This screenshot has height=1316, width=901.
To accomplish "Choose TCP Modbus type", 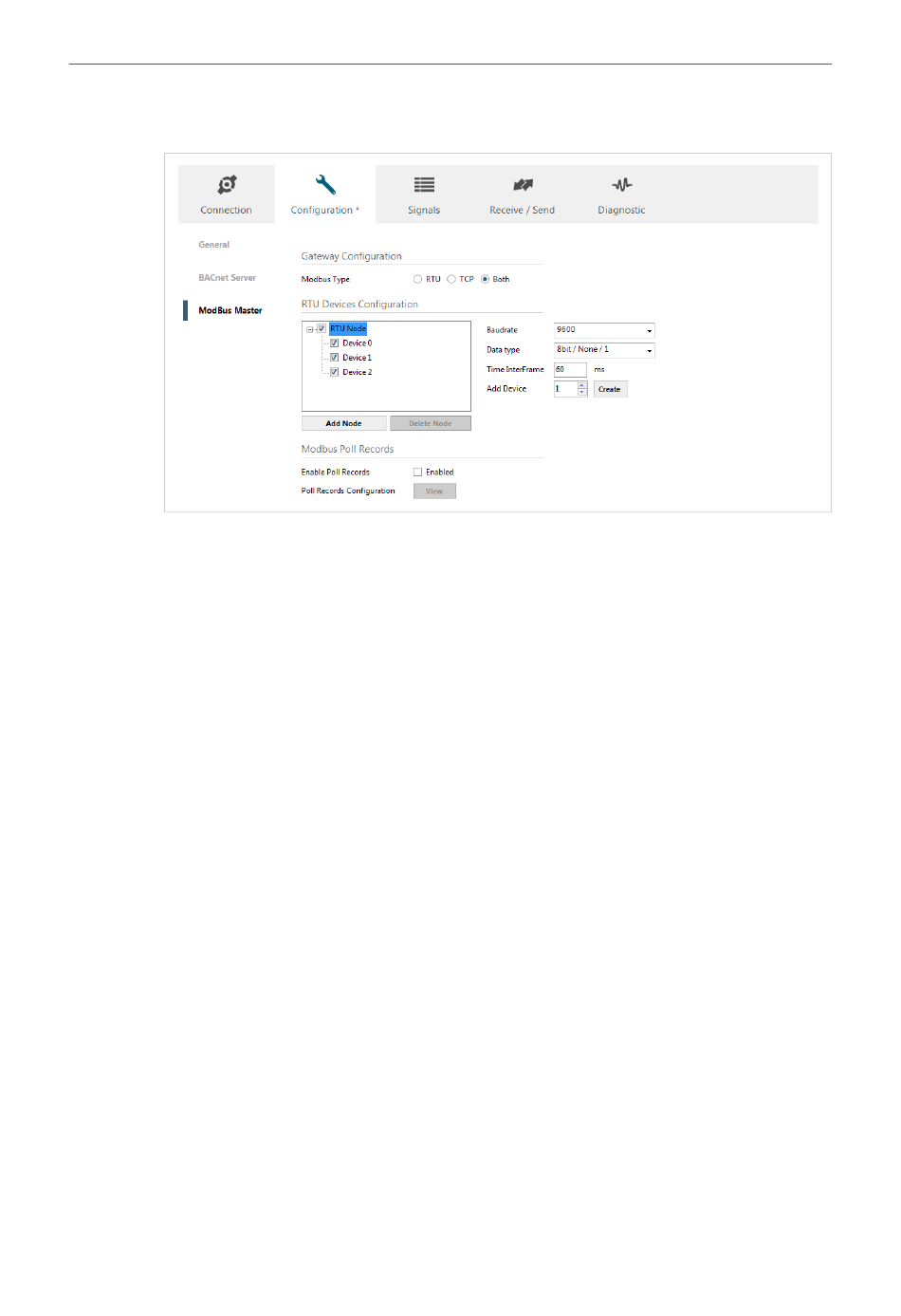I will coord(451,279).
